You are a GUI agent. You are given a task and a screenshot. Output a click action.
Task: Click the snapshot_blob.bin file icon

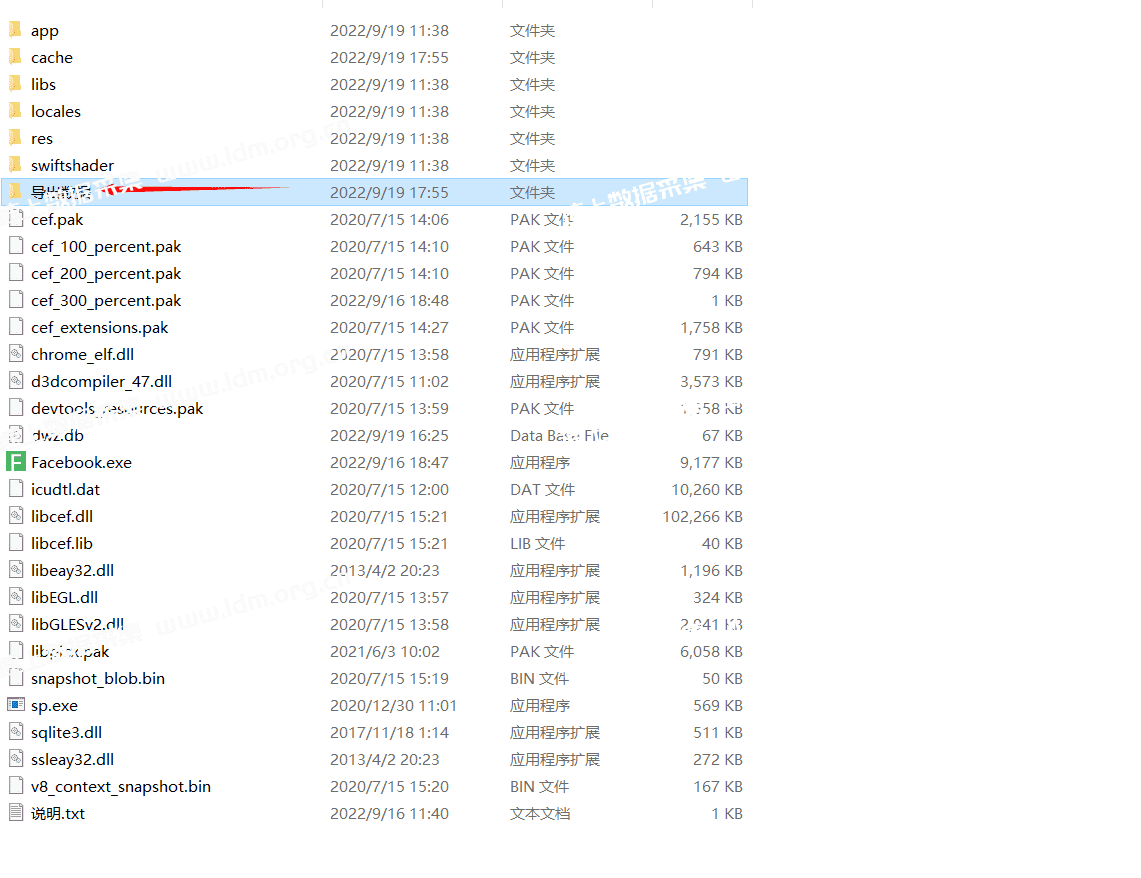[x=16, y=677]
